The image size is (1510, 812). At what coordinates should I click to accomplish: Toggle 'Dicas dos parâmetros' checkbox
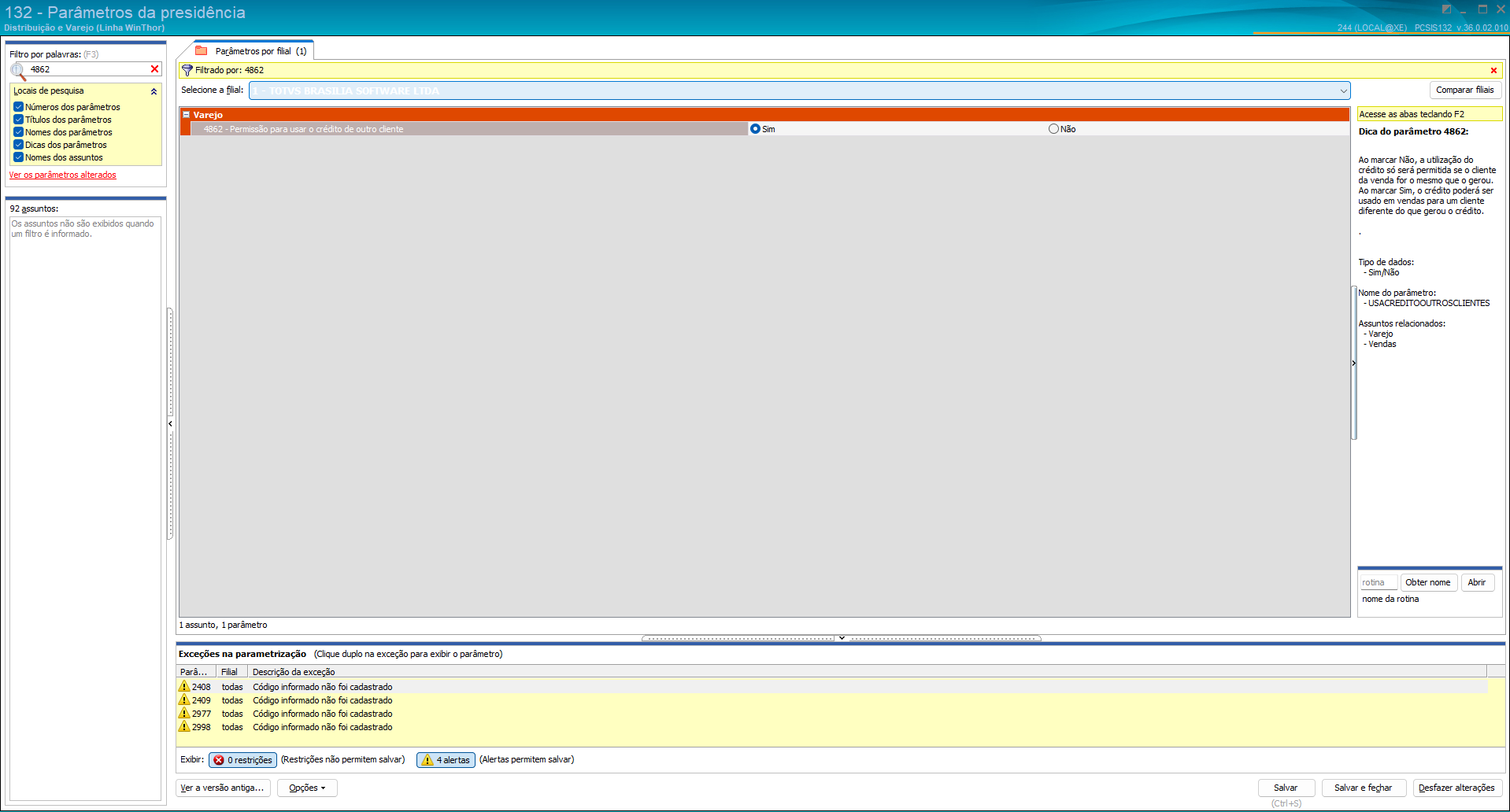click(18, 145)
